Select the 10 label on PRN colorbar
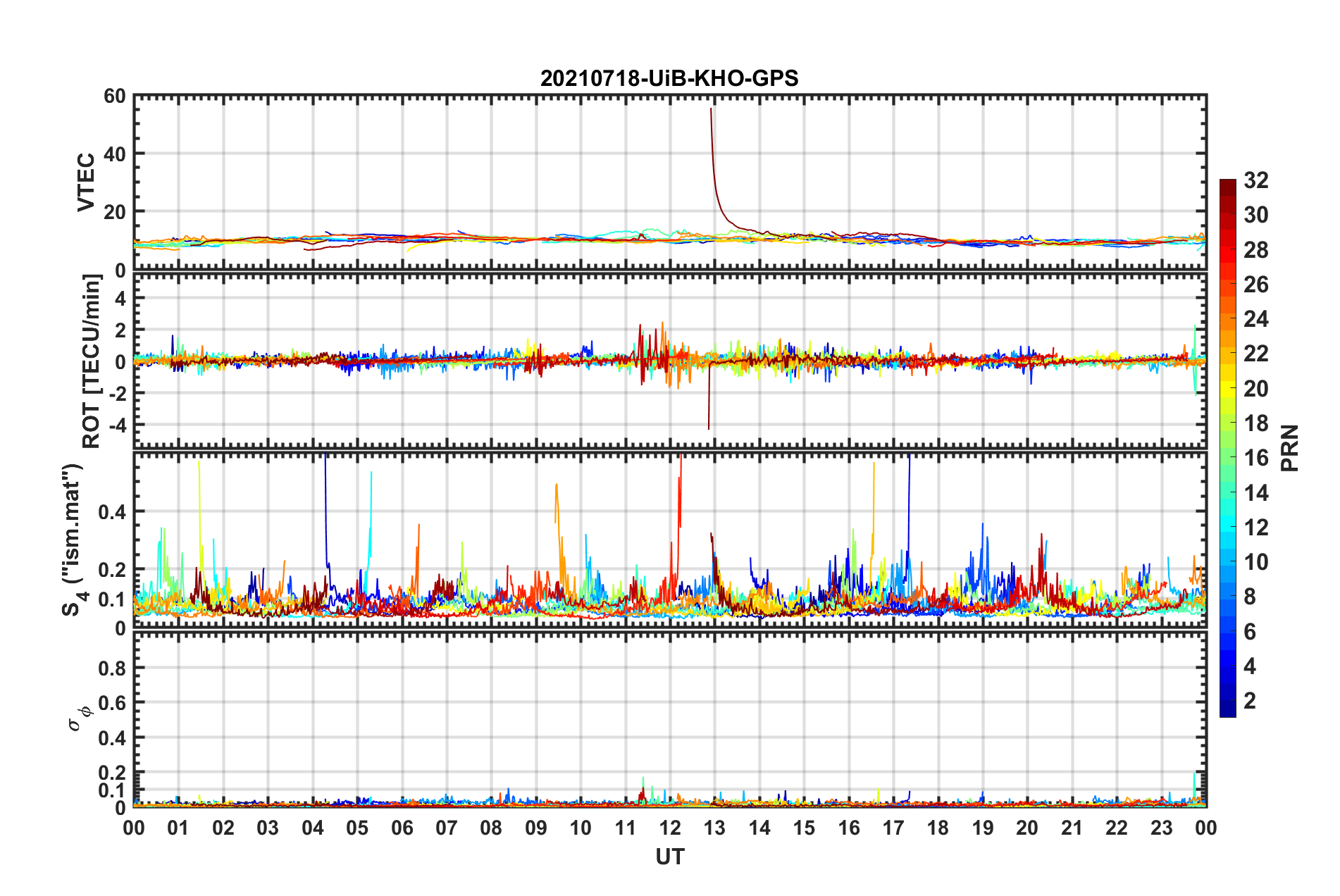 tap(1255, 562)
